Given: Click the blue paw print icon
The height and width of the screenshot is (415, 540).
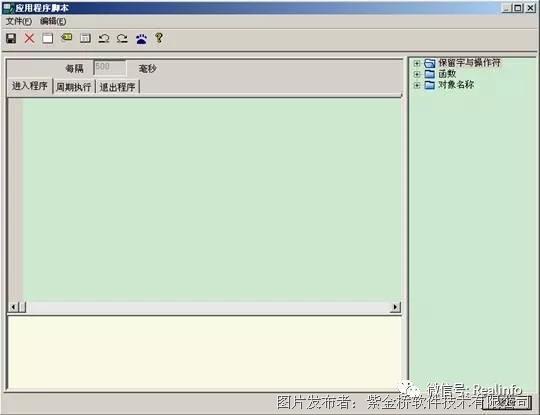Looking at the screenshot, I should [x=141, y=39].
